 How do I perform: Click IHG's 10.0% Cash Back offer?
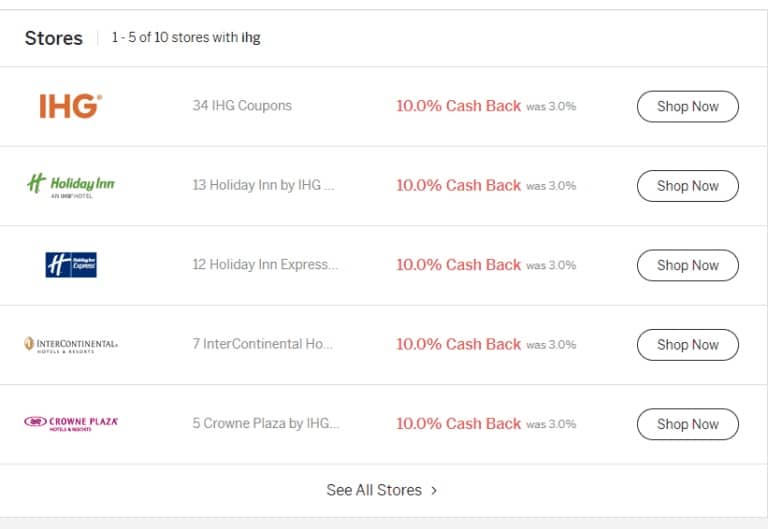[458, 106]
